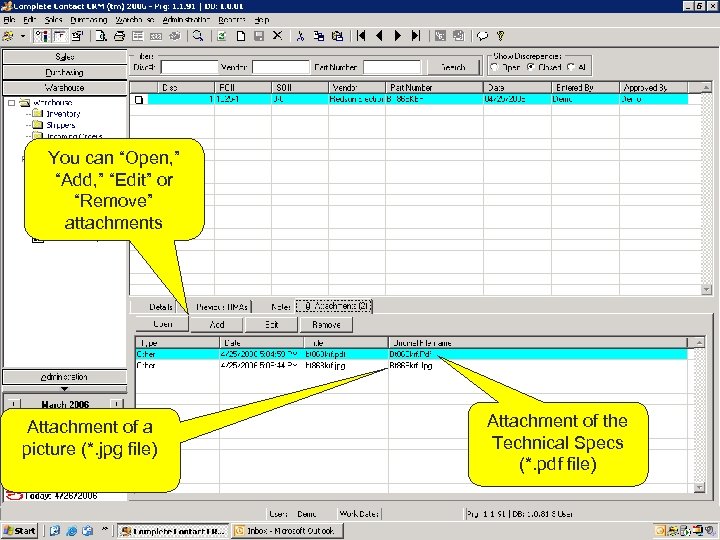
Task: Toggle the calendar pane toolbar button
Action: (60, 36)
